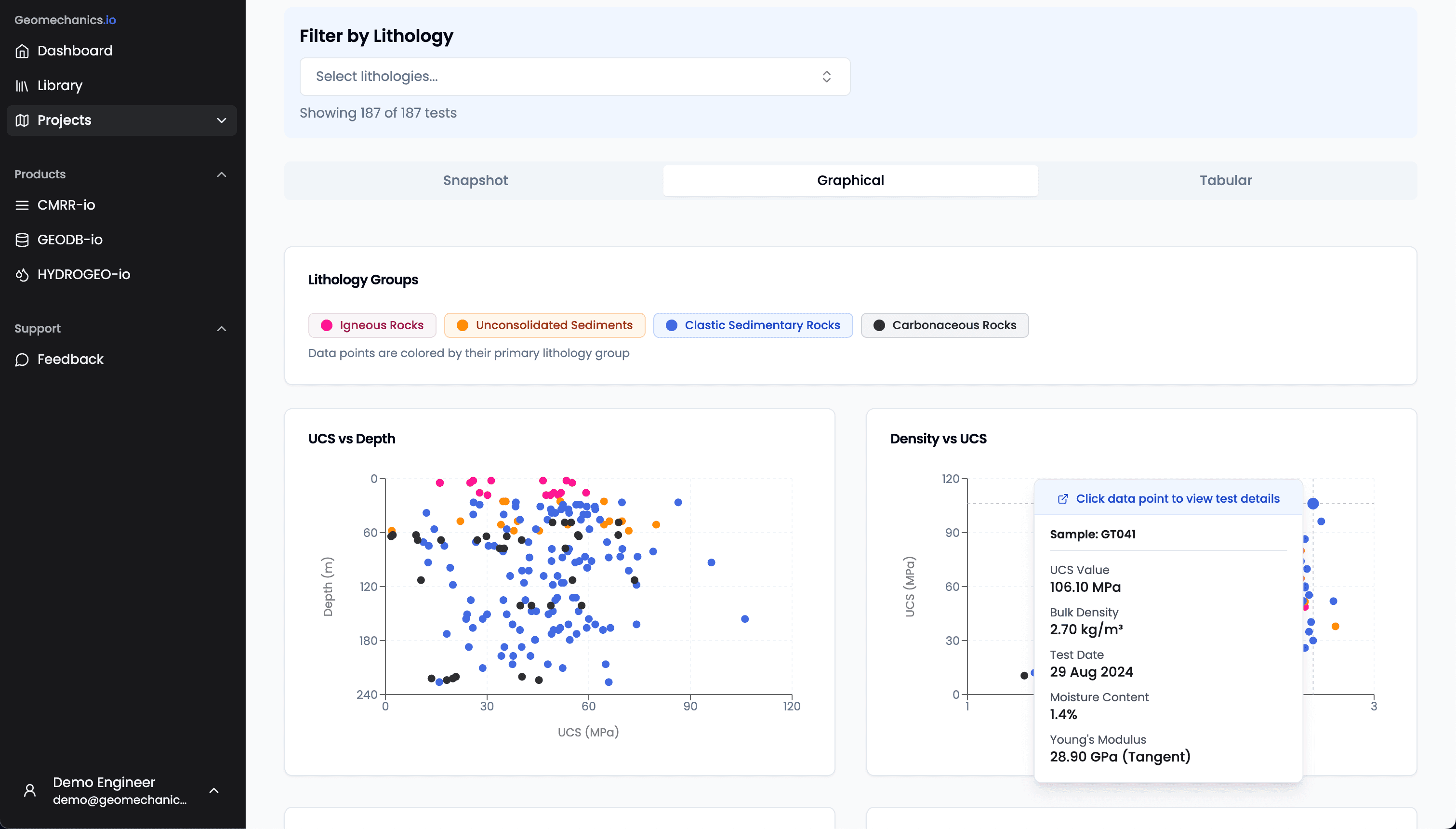Click the user avatar icon near Demo Engineer
1456x829 pixels.
(x=29, y=790)
